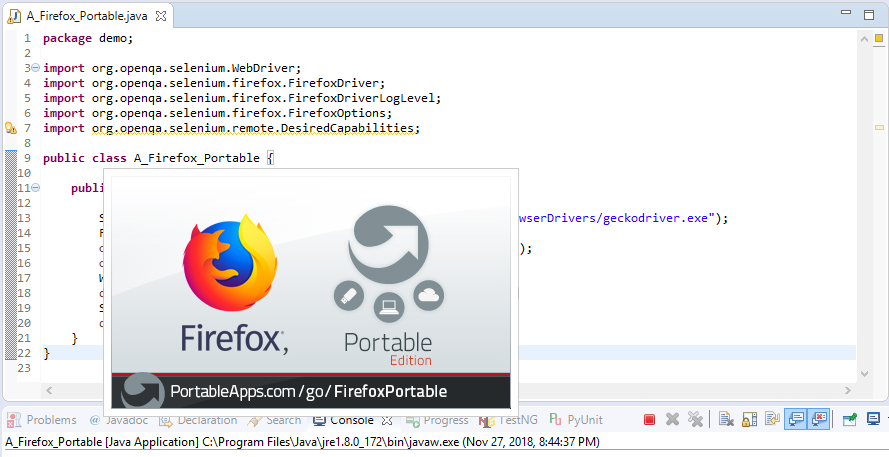Toggle the Scroll Lock console button
This screenshot has width=889, height=457.
tap(744, 420)
